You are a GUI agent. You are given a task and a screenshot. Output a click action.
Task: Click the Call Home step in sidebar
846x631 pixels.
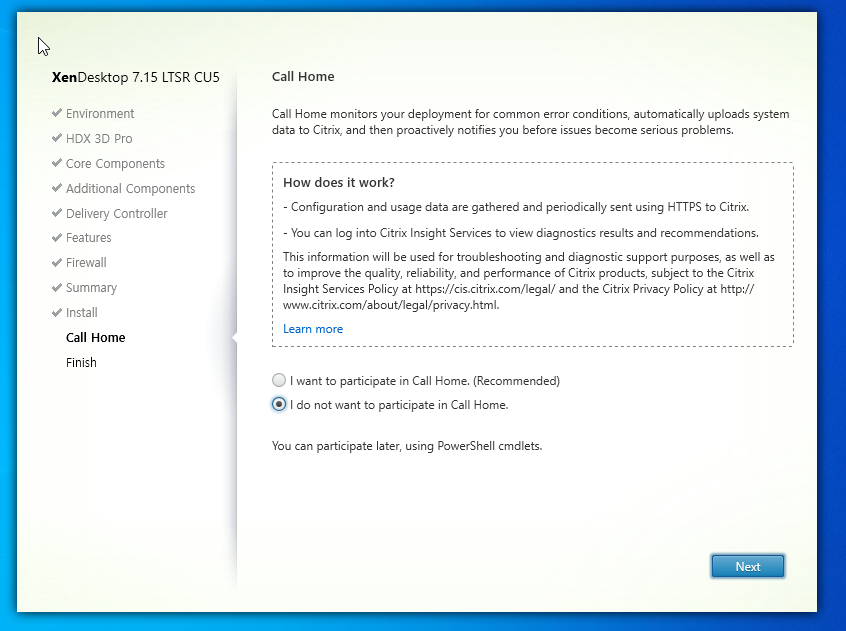95,338
